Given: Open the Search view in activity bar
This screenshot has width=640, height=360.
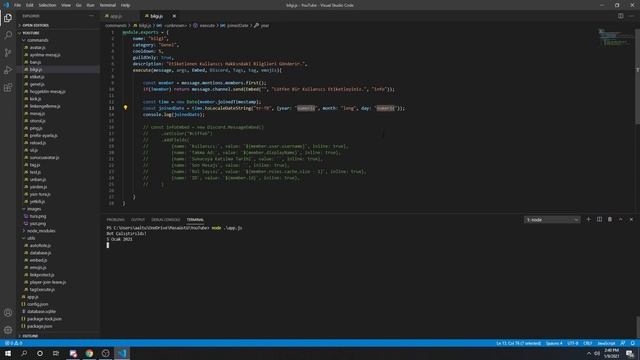Looking at the screenshot, I should click(8, 35).
